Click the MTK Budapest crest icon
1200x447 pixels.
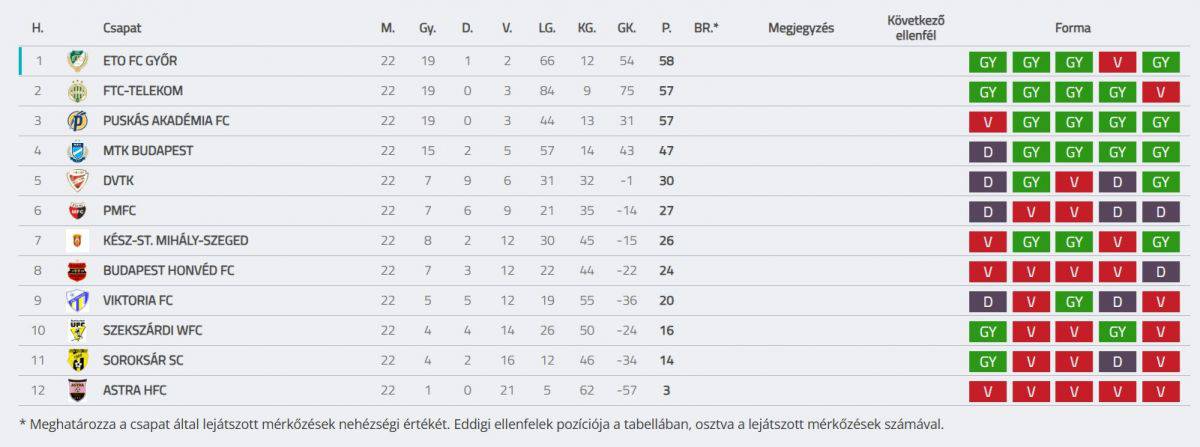pos(77,151)
